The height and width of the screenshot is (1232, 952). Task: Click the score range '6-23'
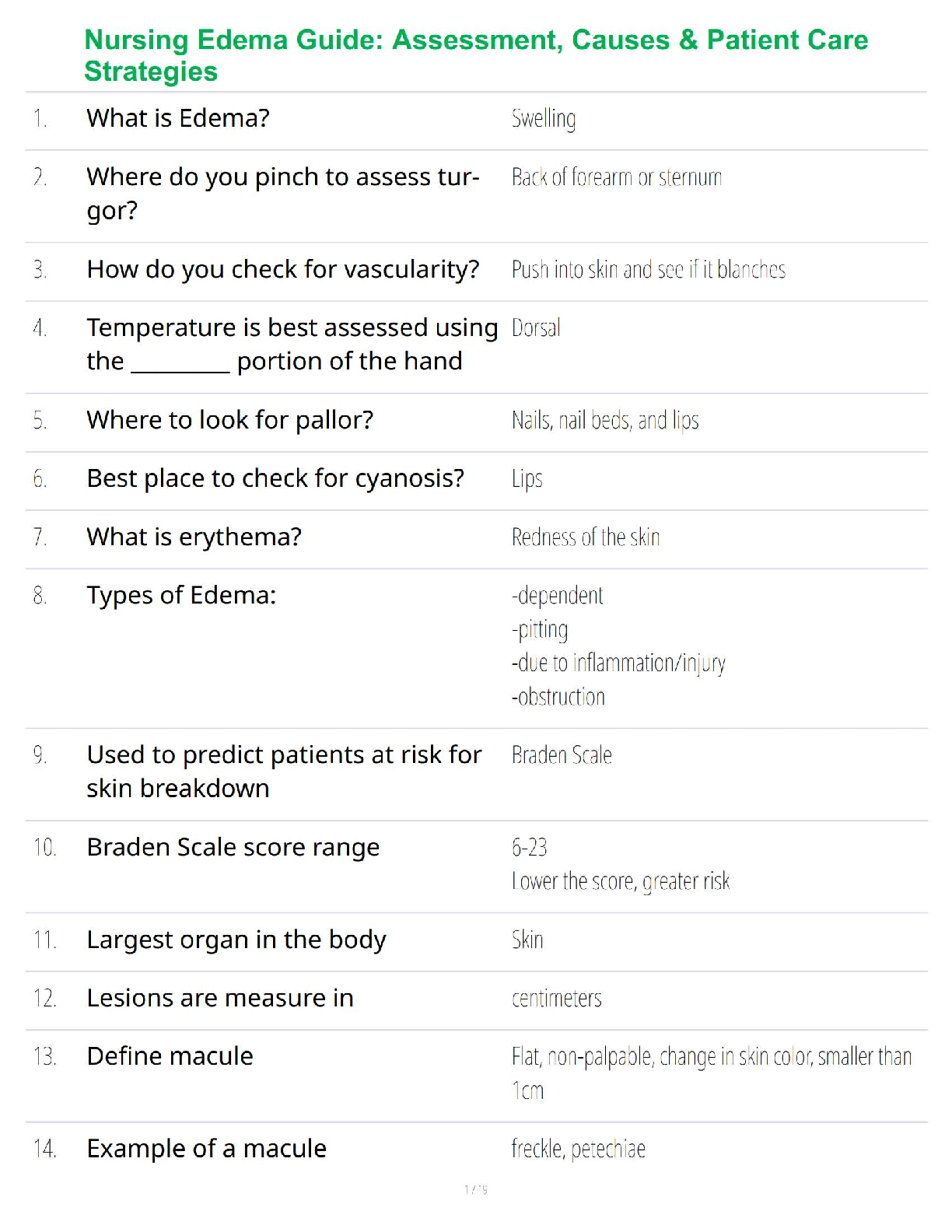point(529,847)
